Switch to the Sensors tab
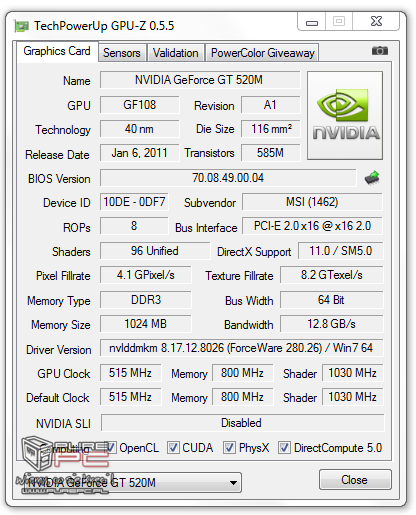Image resolution: width=416 pixels, height=515 pixels. click(x=122, y=53)
